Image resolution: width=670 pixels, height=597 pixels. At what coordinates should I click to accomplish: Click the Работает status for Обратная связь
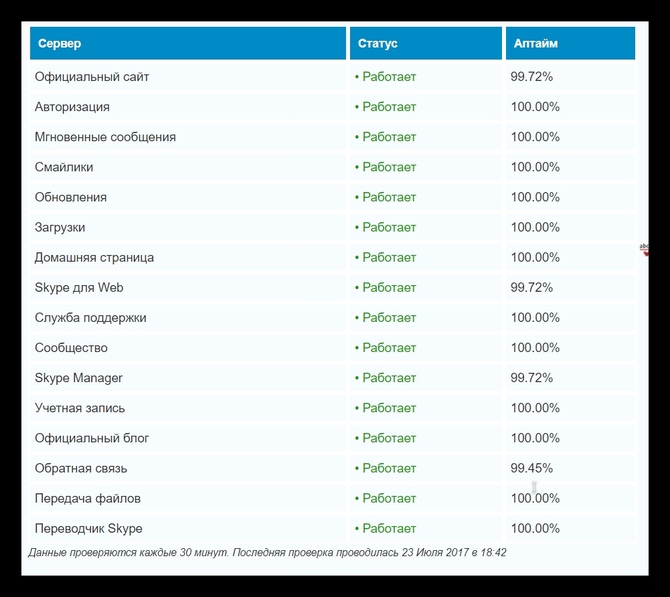click(x=385, y=468)
